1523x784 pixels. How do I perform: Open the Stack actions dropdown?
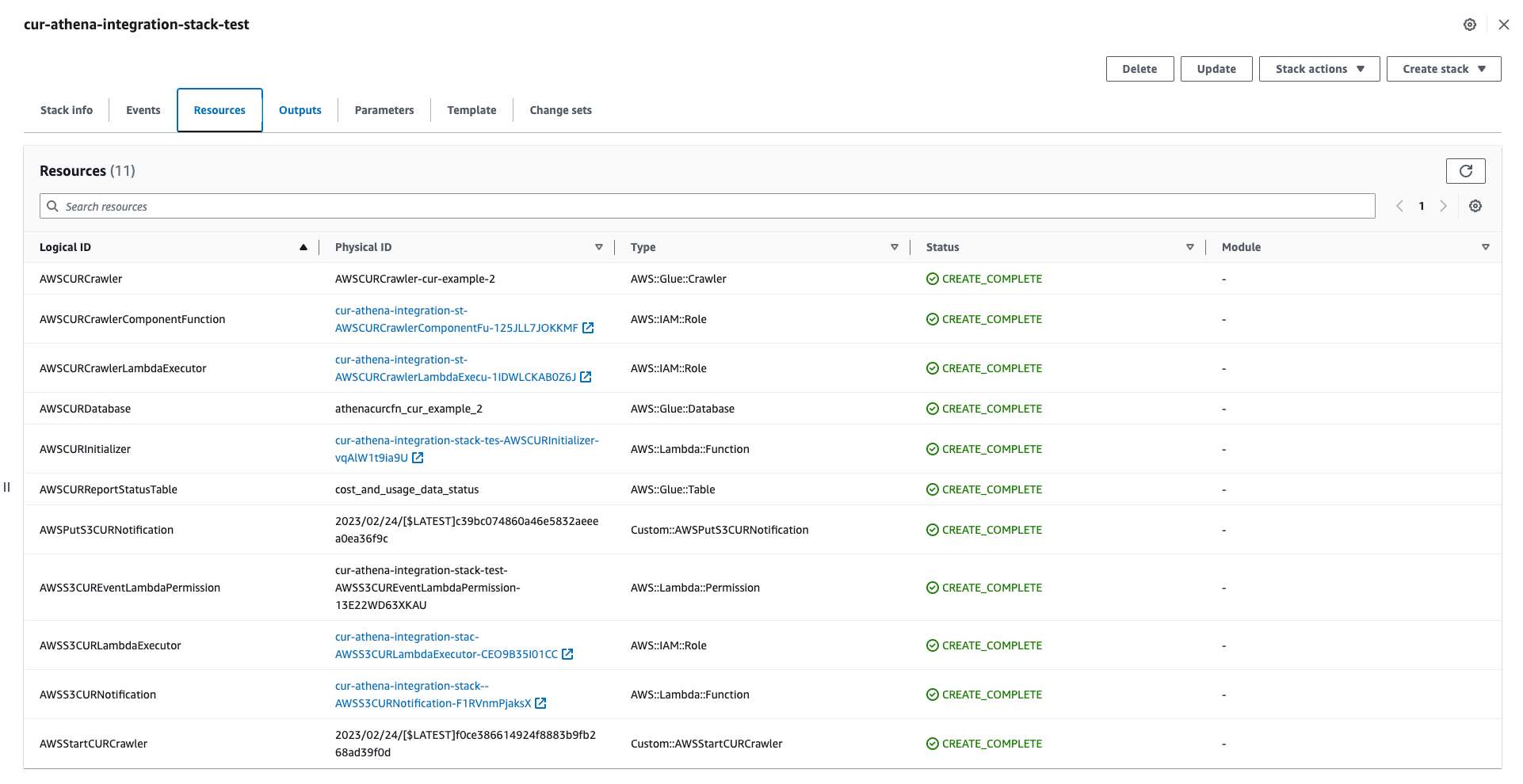point(1318,69)
